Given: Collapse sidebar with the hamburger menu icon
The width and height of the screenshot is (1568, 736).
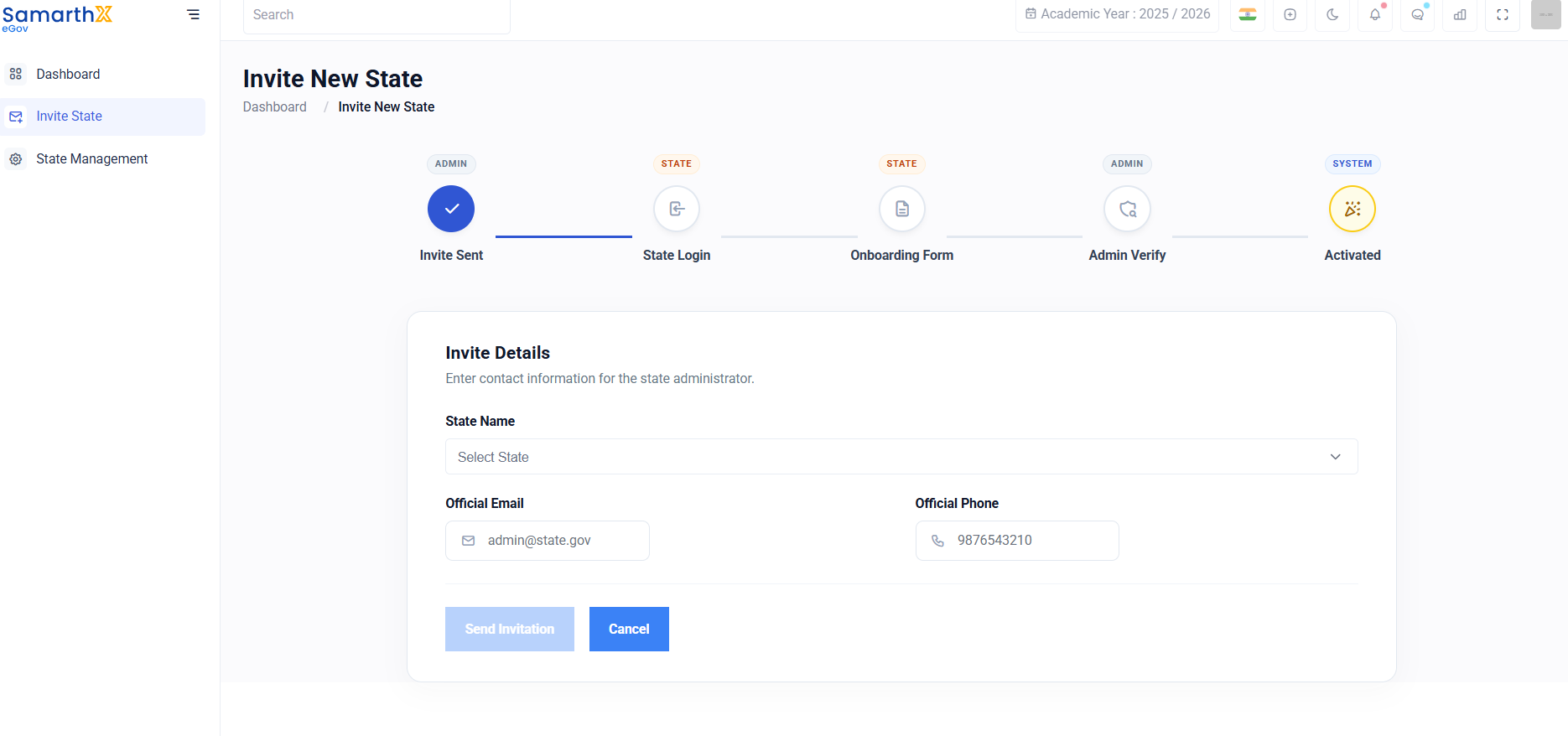Looking at the screenshot, I should (193, 14).
